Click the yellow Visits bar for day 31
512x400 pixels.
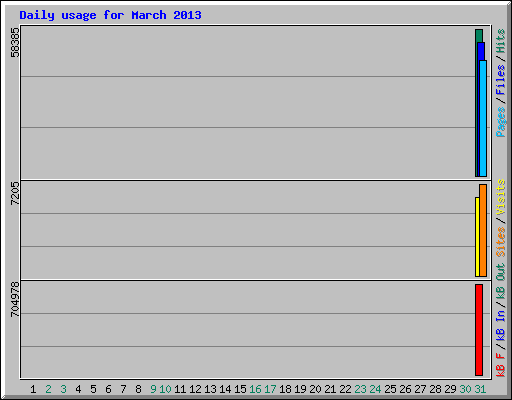(x=477, y=237)
